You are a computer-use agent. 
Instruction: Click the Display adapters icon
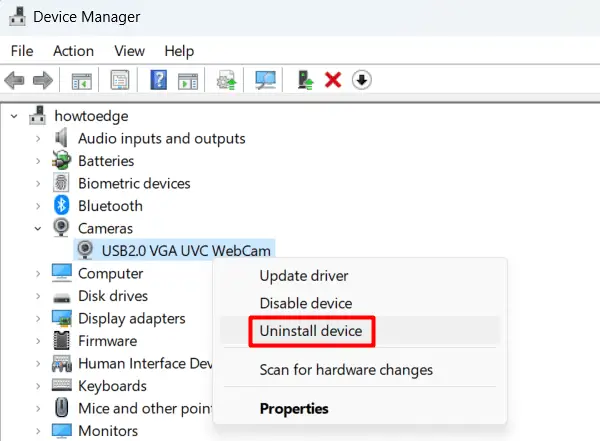click(62, 318)
